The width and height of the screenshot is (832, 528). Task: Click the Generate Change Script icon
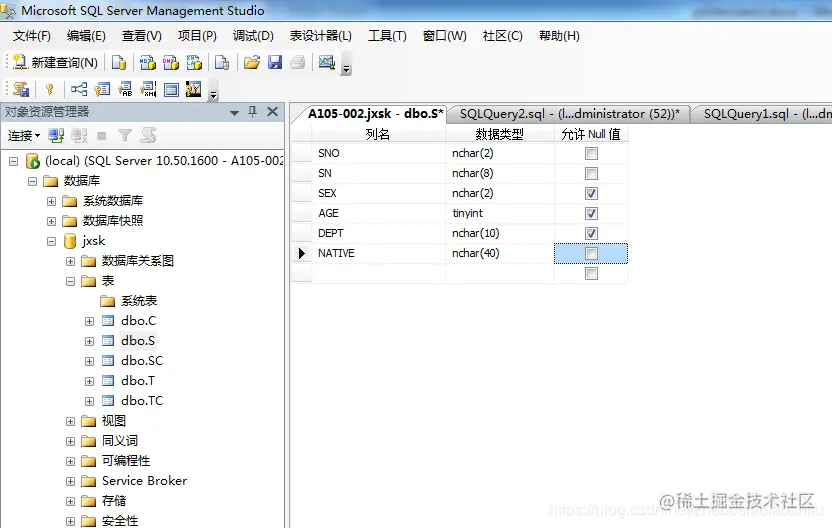pyautogui.click(x=21, y=89)
